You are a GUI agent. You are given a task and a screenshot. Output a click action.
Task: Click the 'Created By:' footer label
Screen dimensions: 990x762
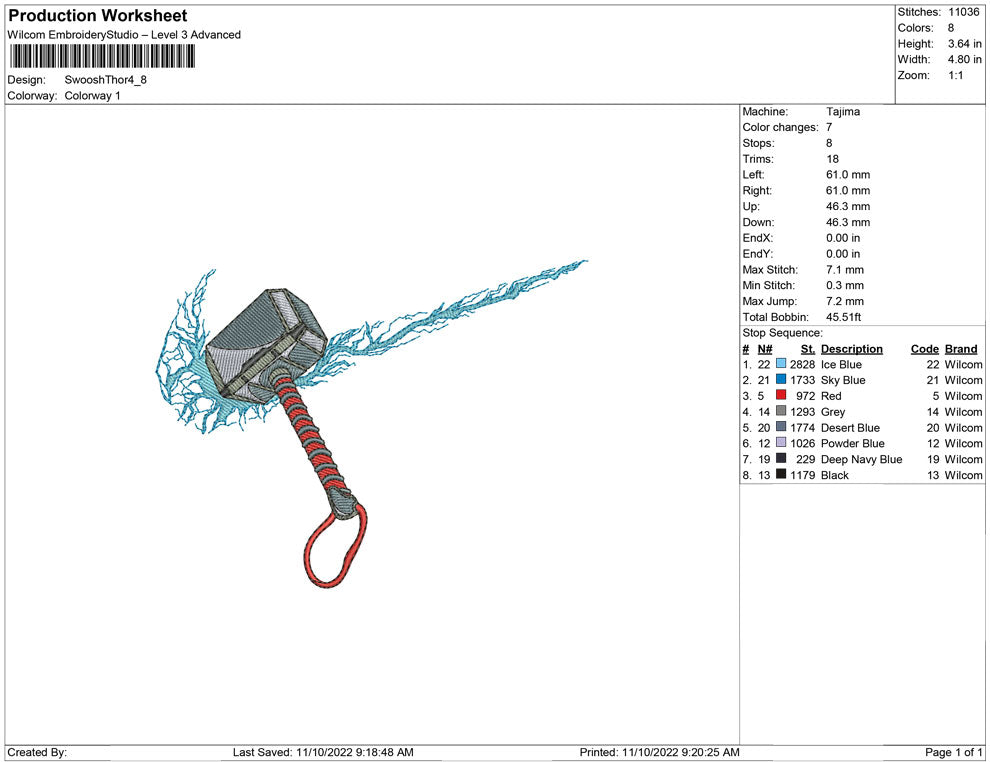click(37, 752)
